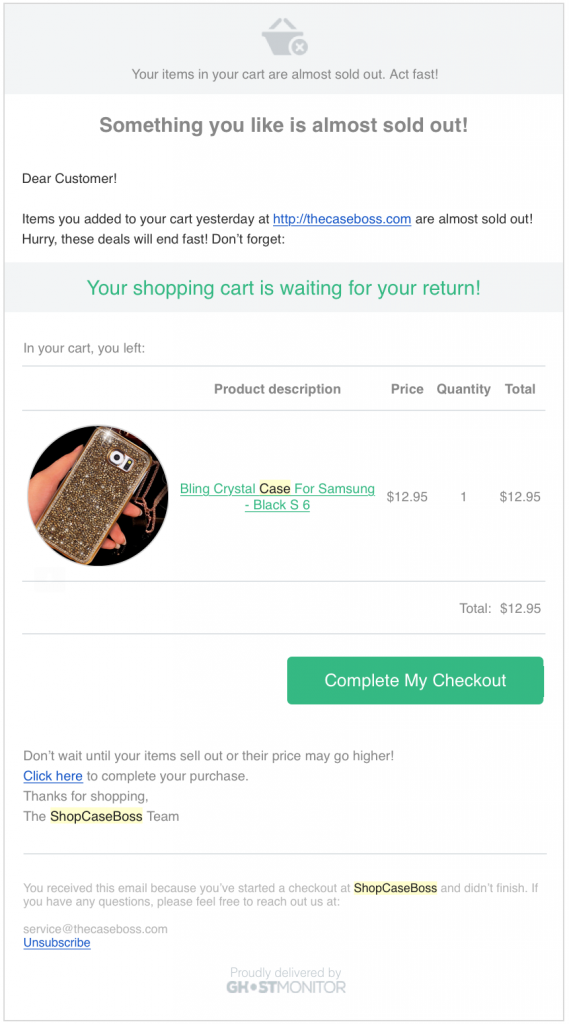
Task: Click the service@thecaseboss.com email address
Action: tap(95, 929)
